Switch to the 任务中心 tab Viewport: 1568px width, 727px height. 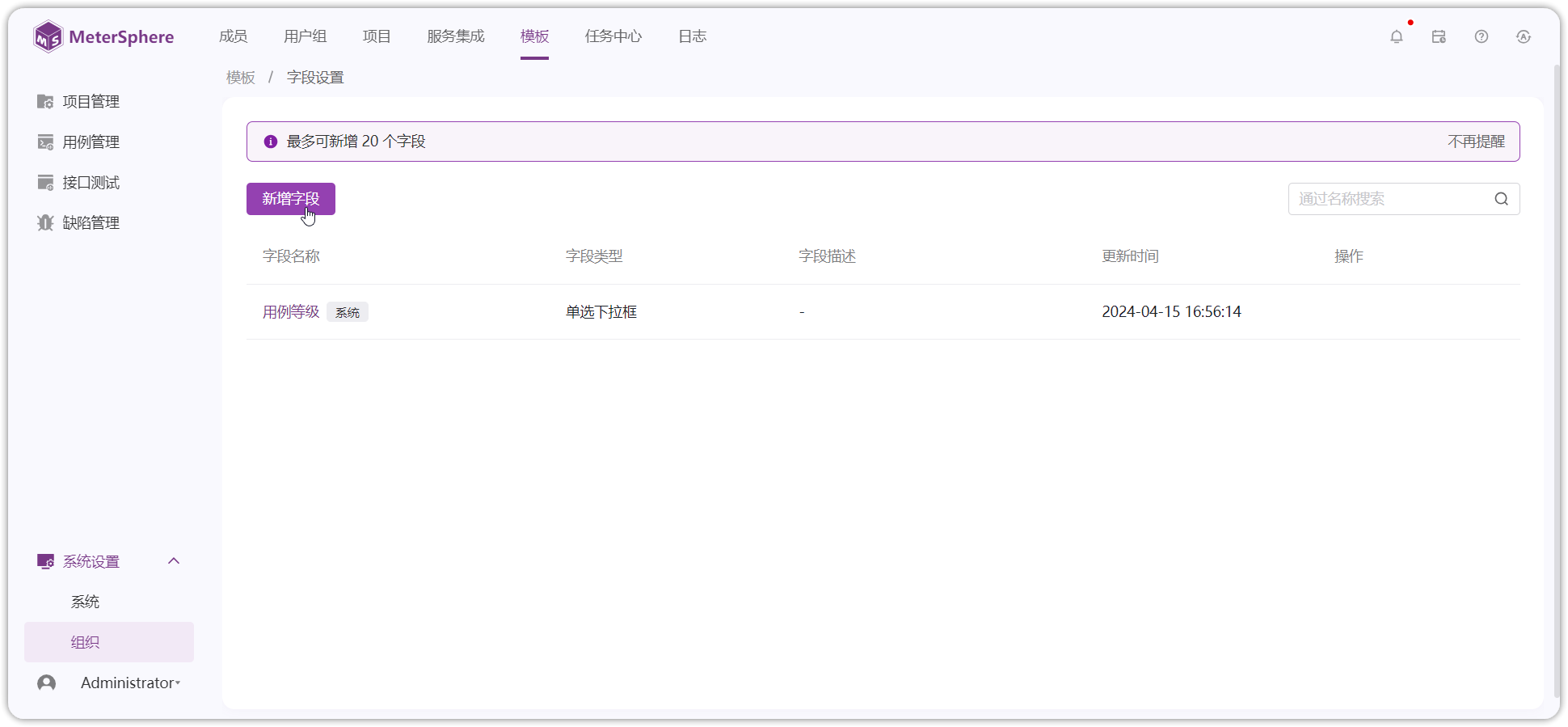[x=613, y=36]
